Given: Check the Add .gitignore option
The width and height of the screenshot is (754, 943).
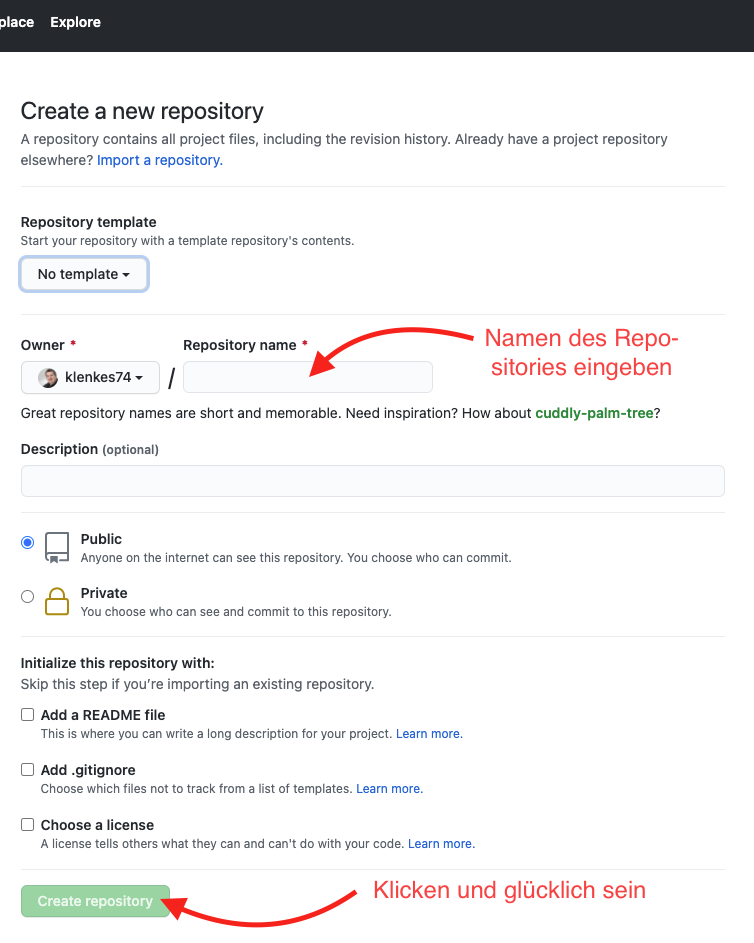Looking at the screenshot, I should 28,770.
